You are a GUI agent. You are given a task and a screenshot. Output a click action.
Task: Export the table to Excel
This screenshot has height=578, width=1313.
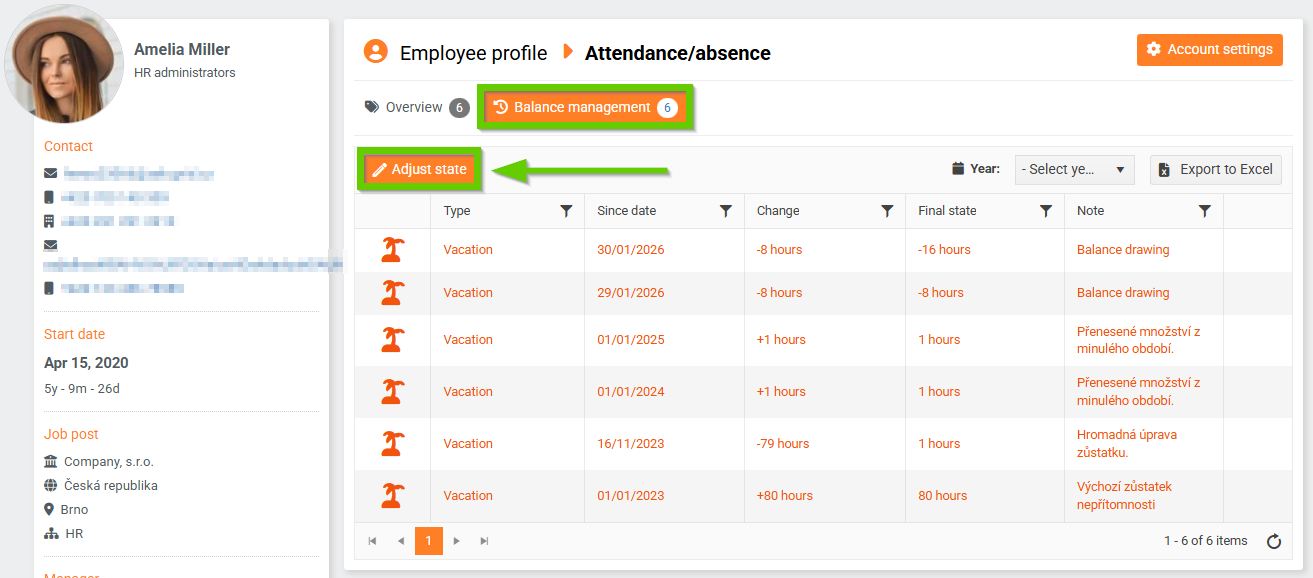tap(1215, 169)
